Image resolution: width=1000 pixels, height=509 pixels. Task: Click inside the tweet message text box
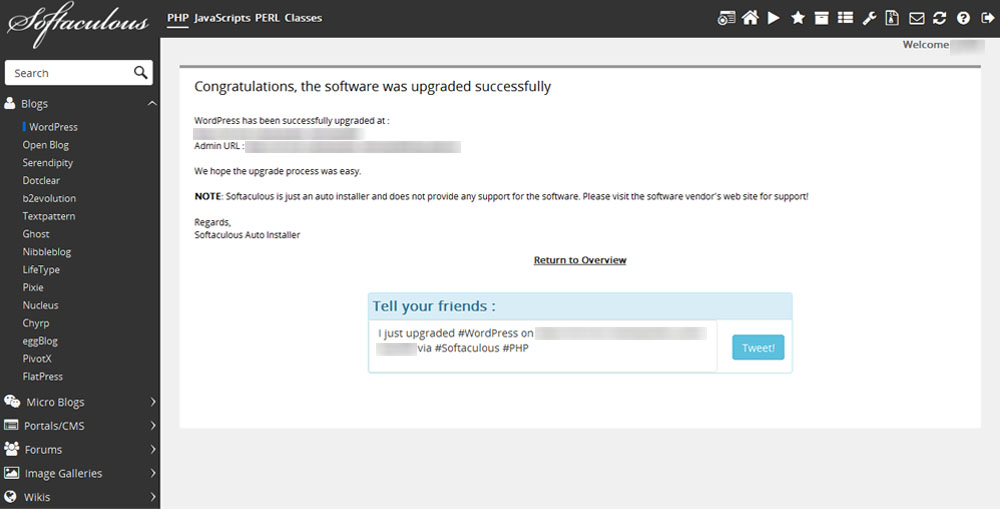(543, 346)
